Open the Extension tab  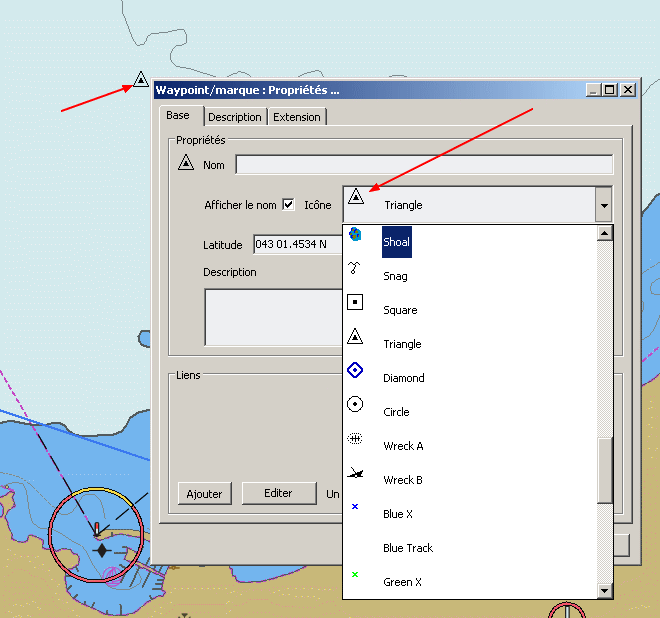(297, 117)
